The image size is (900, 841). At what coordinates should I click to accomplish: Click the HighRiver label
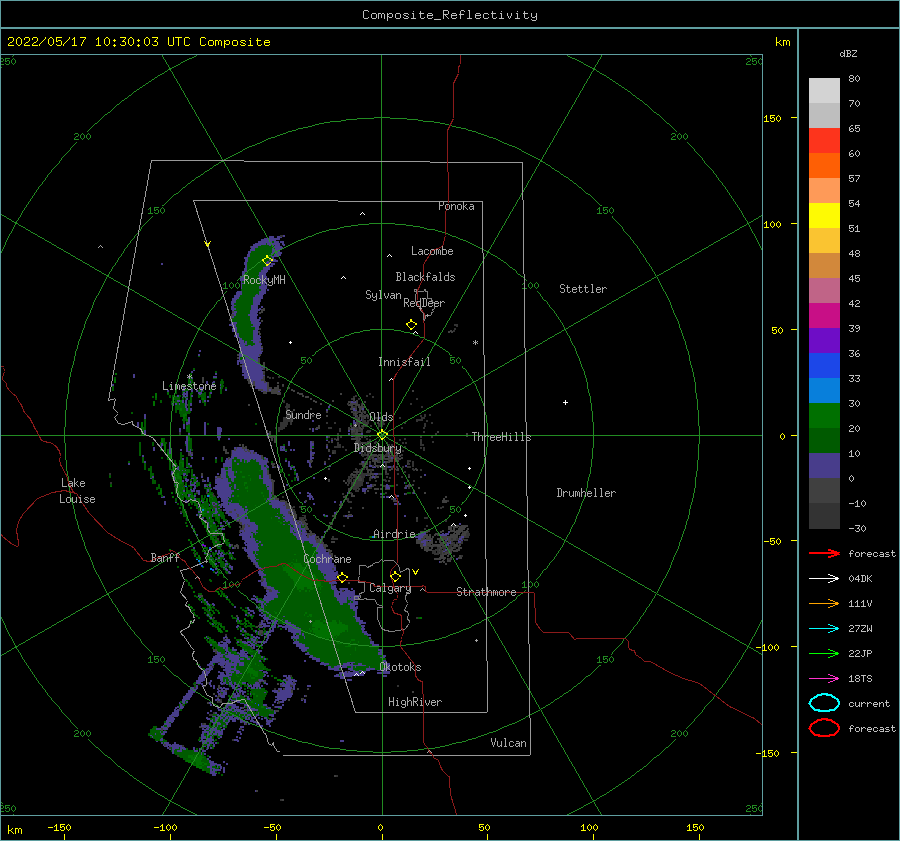click(x=415, y=702)
